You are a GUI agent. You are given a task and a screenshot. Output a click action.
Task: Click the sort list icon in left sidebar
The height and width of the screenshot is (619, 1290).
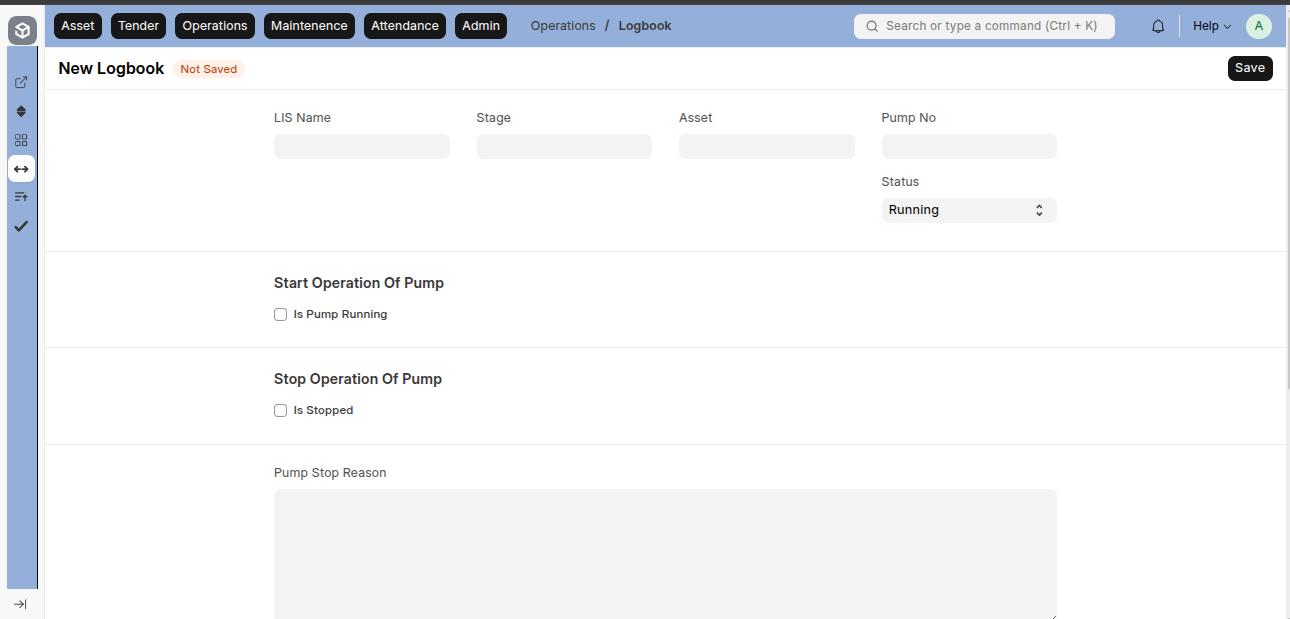tap(21, 196)
